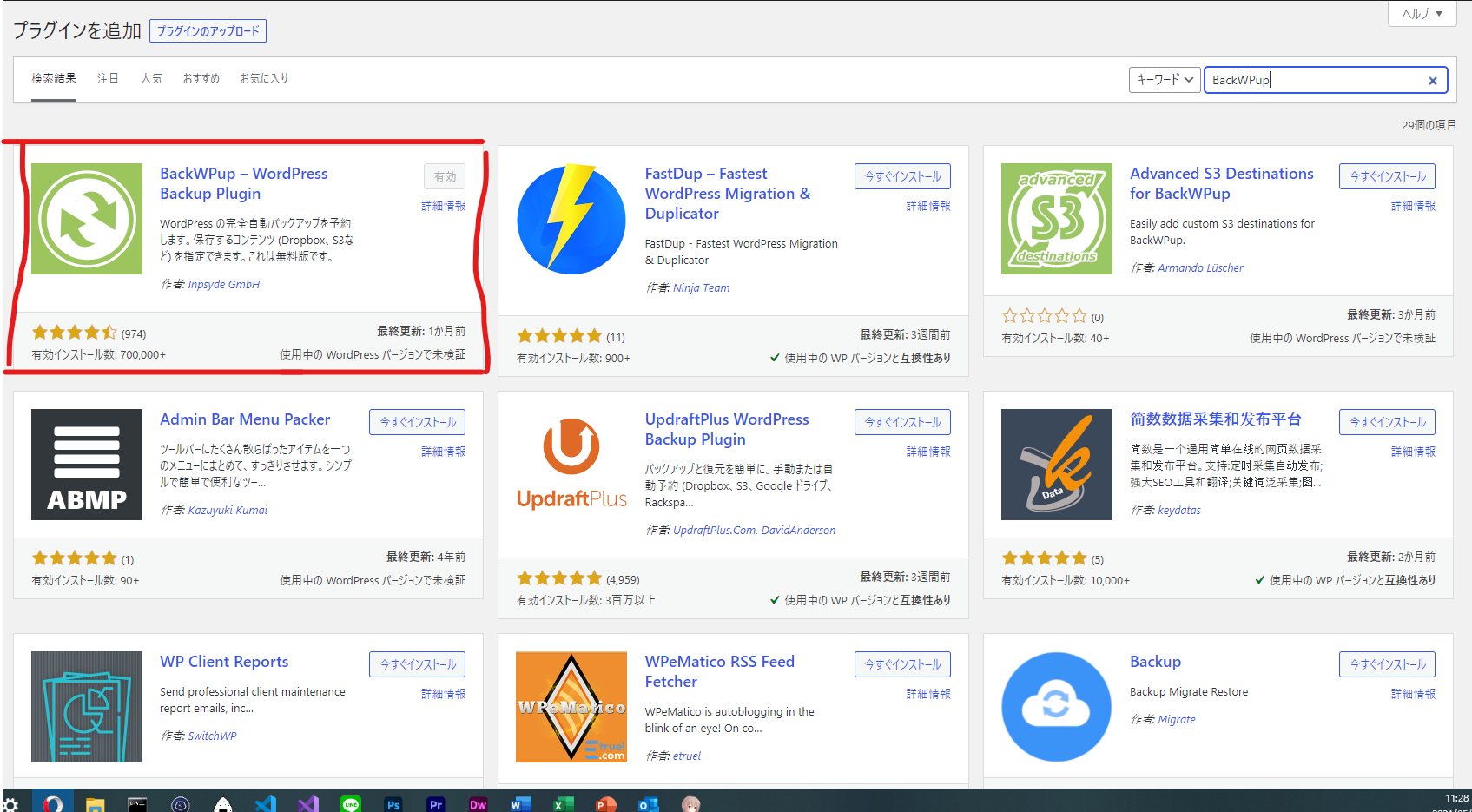
Task: Switch to the 注目 tab
Action: pos(108,78)
